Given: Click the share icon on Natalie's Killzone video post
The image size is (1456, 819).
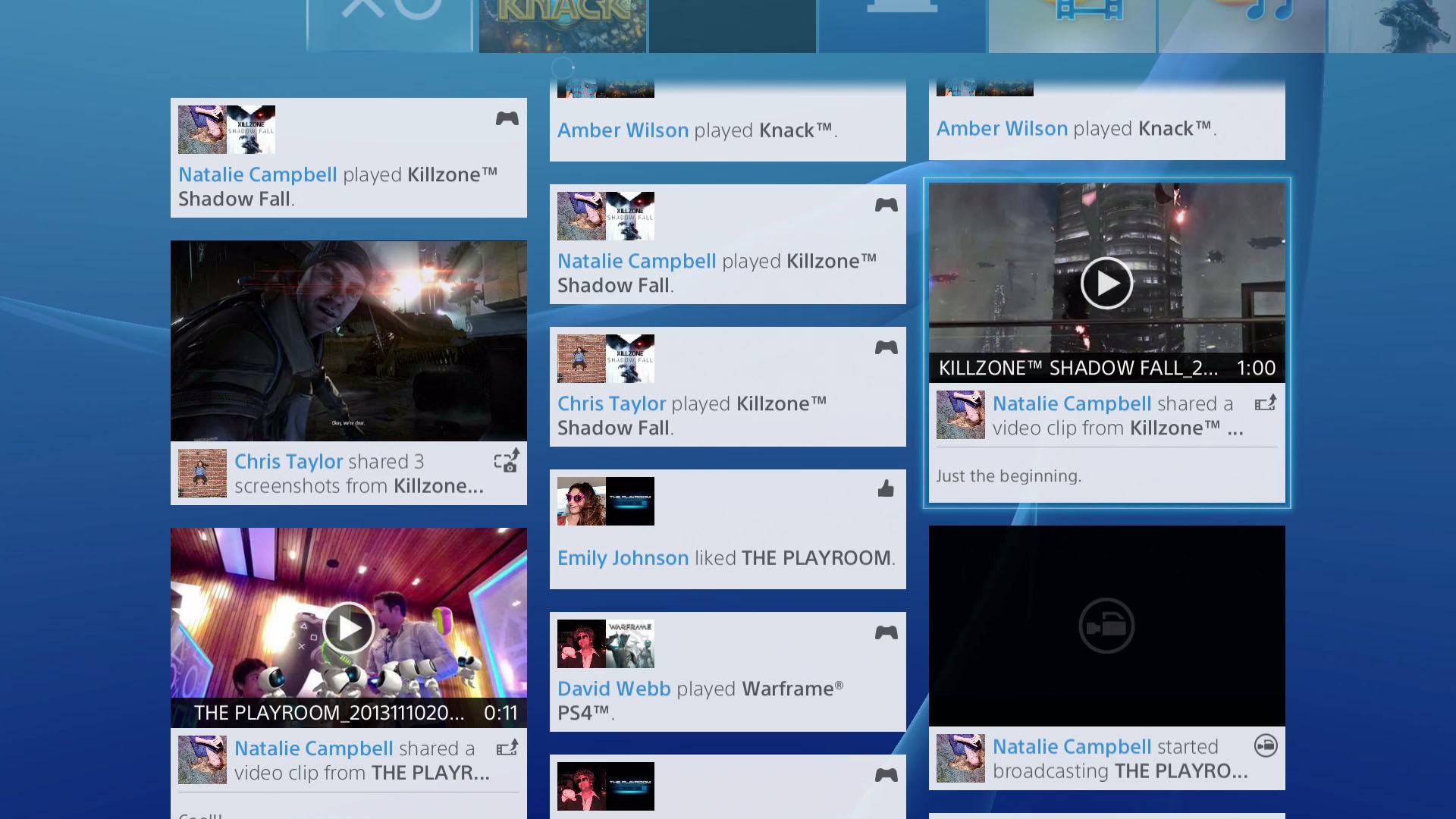Looking at the screenshot, I should tap(1265, 403).
